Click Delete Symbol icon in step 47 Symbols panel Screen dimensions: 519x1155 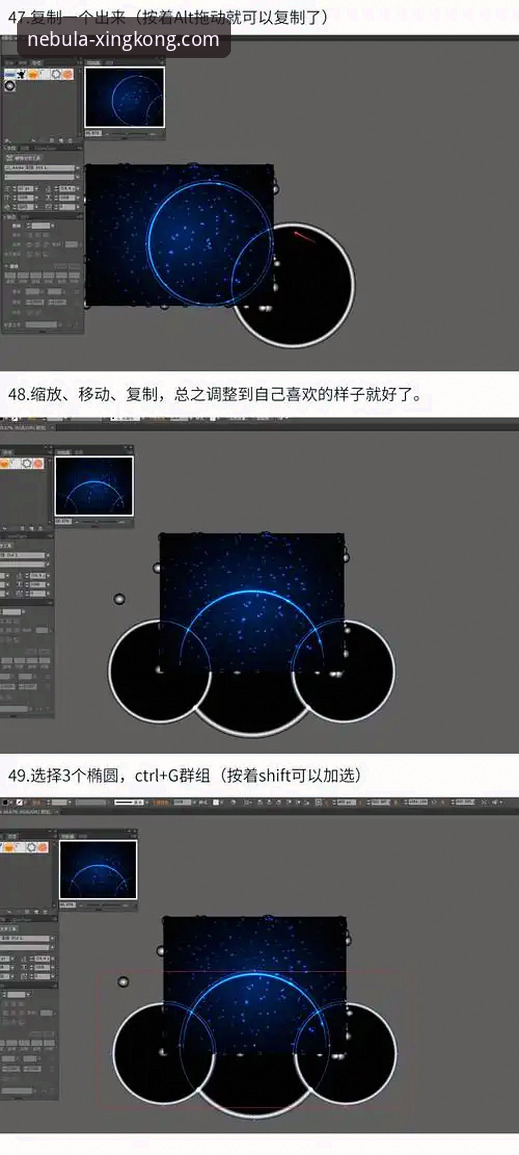[x=70, y=141]
